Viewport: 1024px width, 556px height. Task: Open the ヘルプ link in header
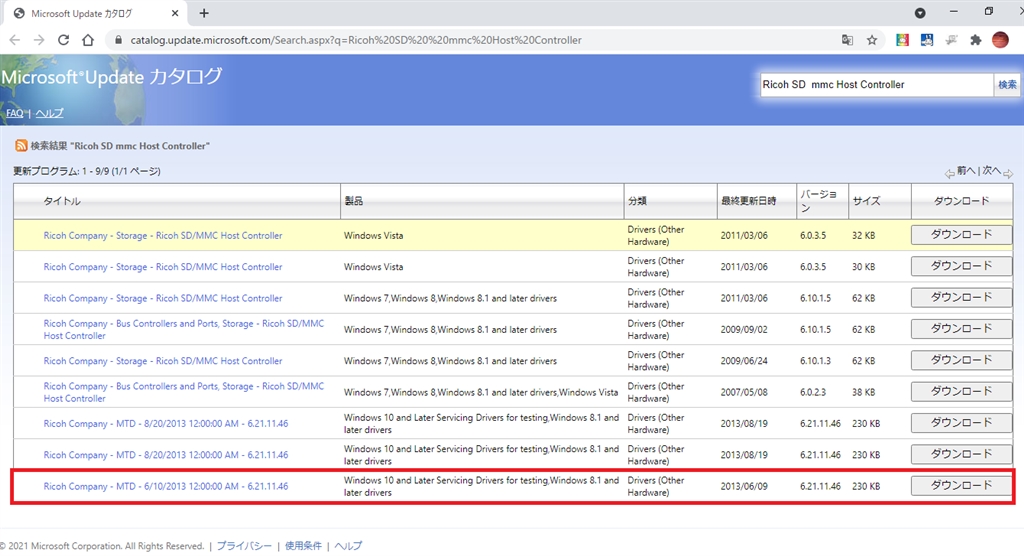pyautogui.click(x=50, y=113)
